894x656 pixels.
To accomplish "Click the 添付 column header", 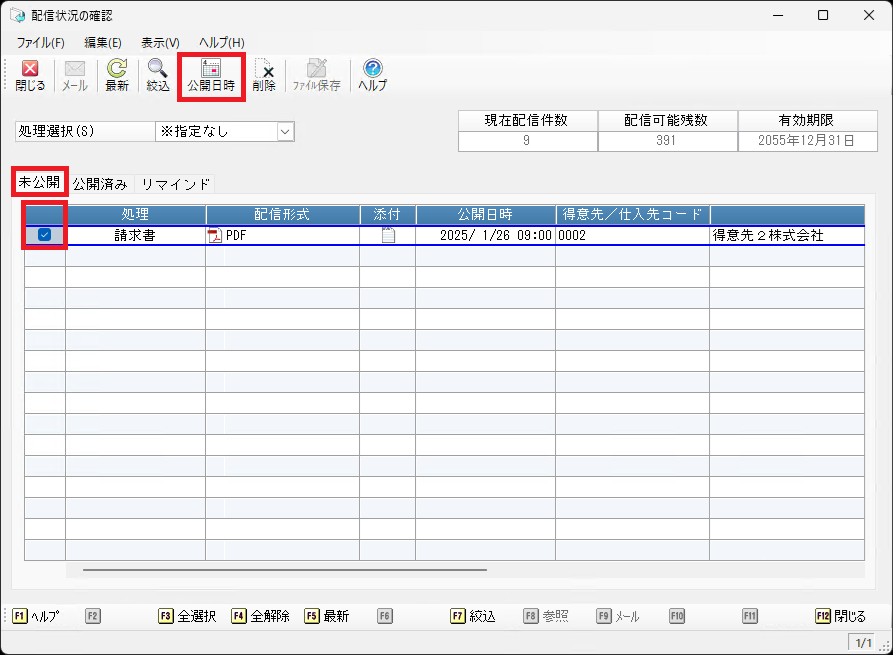I will [387, 215].
